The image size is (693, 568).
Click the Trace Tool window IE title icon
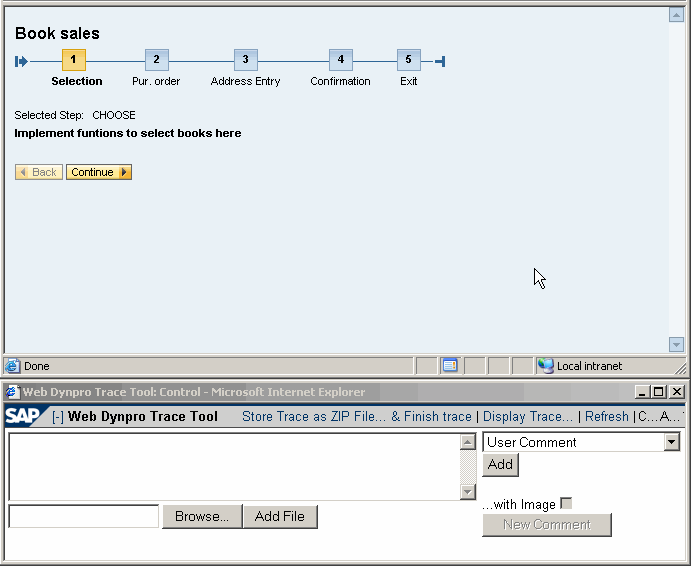coord(12,392)
